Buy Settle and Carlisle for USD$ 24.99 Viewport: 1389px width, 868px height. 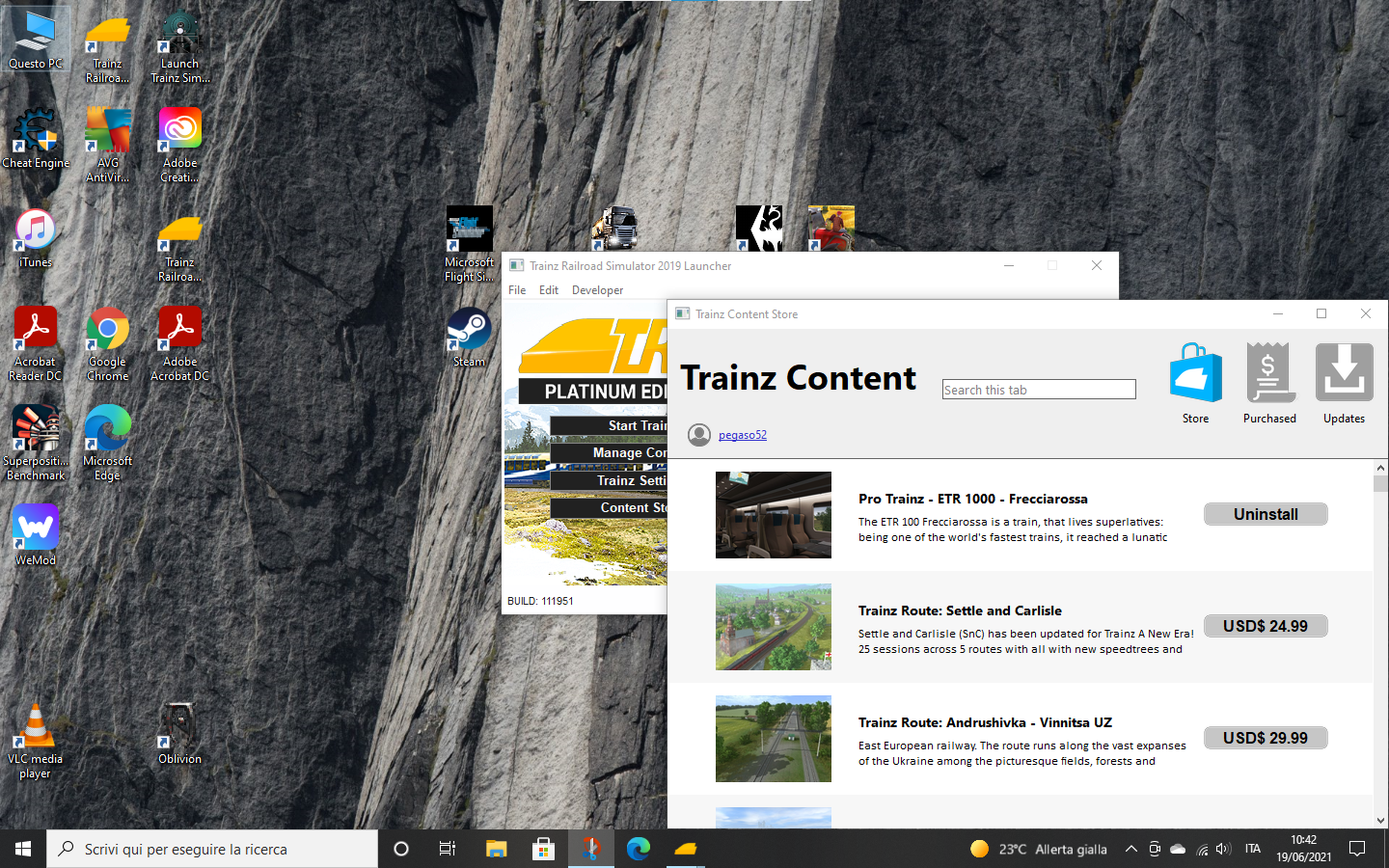[x=1266, y=626]
